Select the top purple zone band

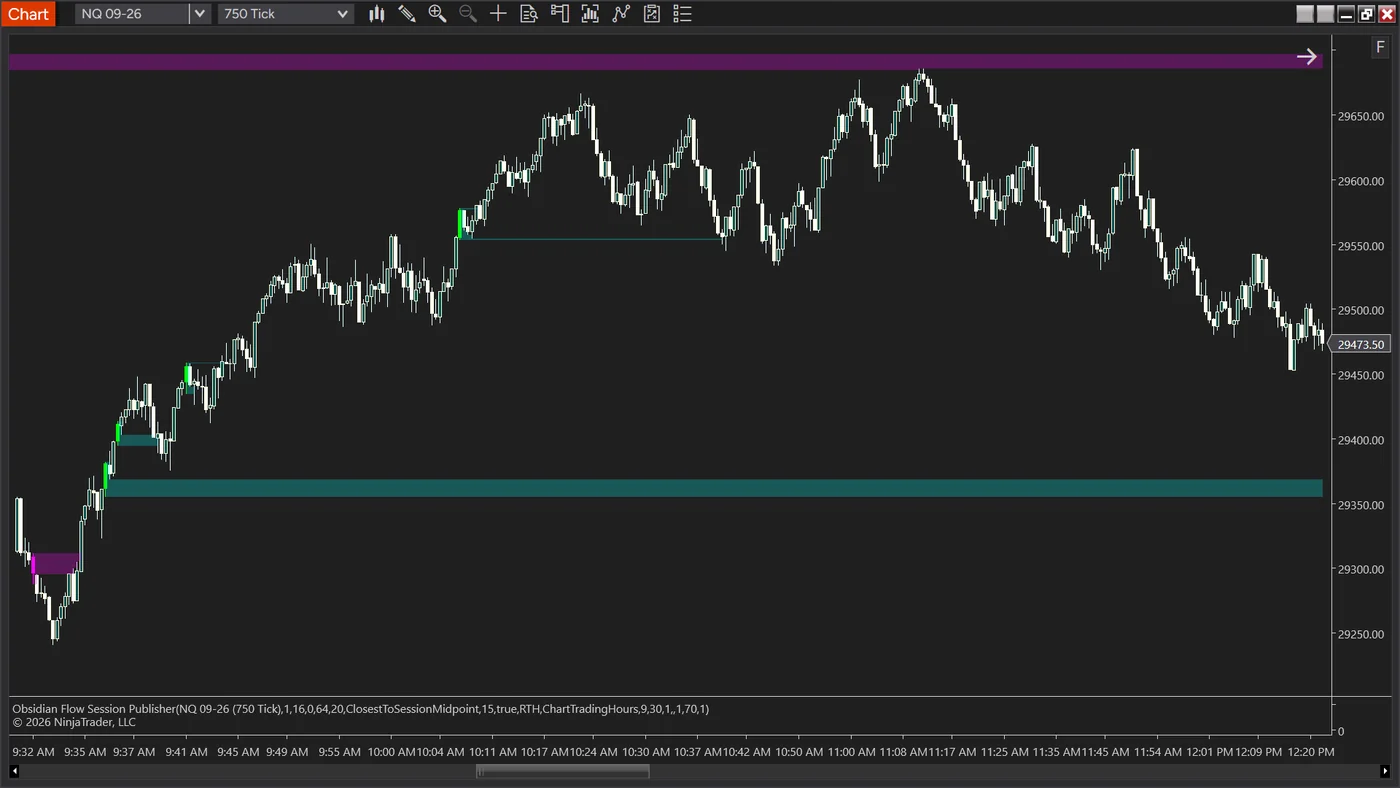click(x=666, y=62)
